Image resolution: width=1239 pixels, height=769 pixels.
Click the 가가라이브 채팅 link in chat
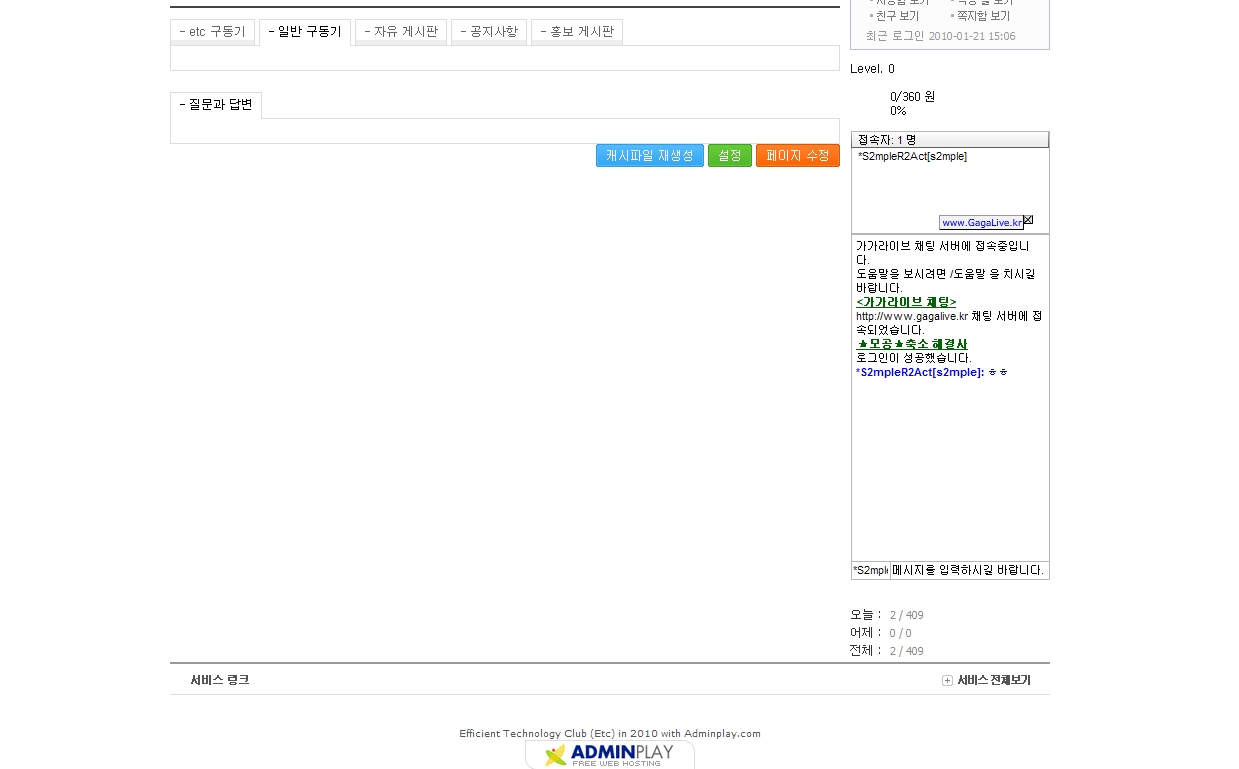click(906, 302)
